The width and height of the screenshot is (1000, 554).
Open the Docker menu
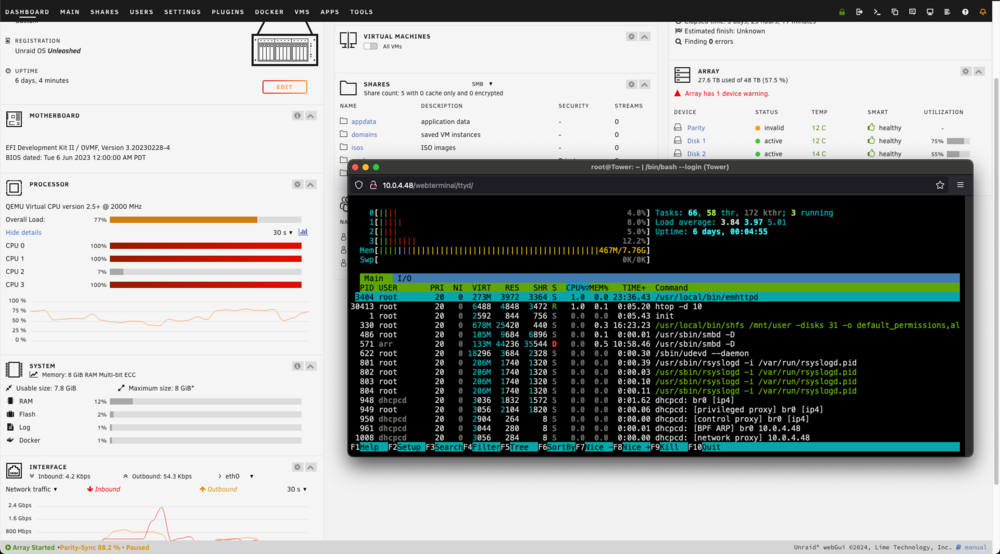tap(269, 12)
